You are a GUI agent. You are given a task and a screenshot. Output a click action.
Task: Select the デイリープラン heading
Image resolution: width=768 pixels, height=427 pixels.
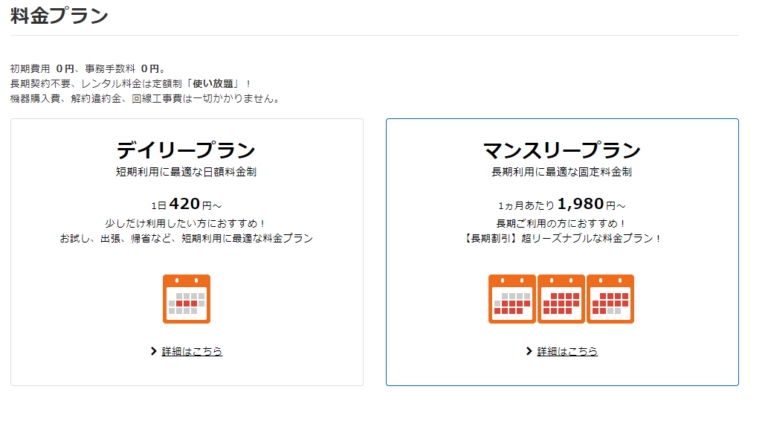tap(186, 150)
